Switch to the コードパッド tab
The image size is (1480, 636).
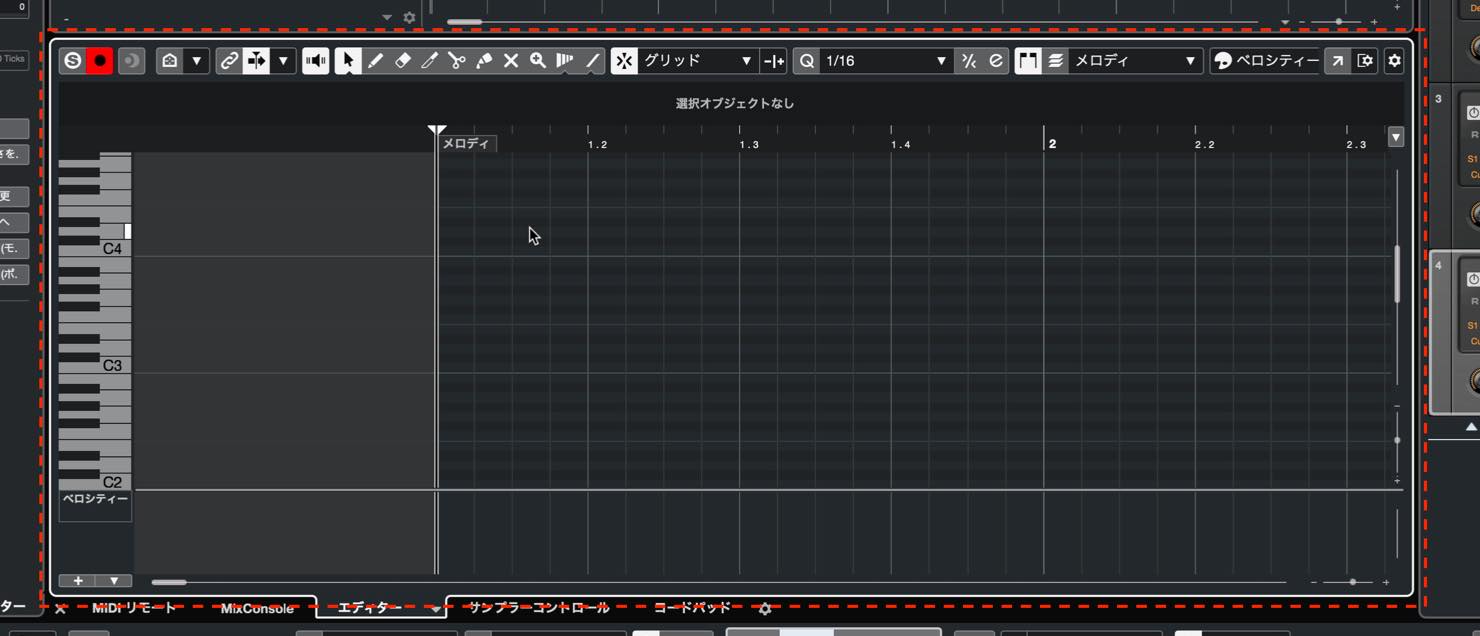(x=692, y=608)
